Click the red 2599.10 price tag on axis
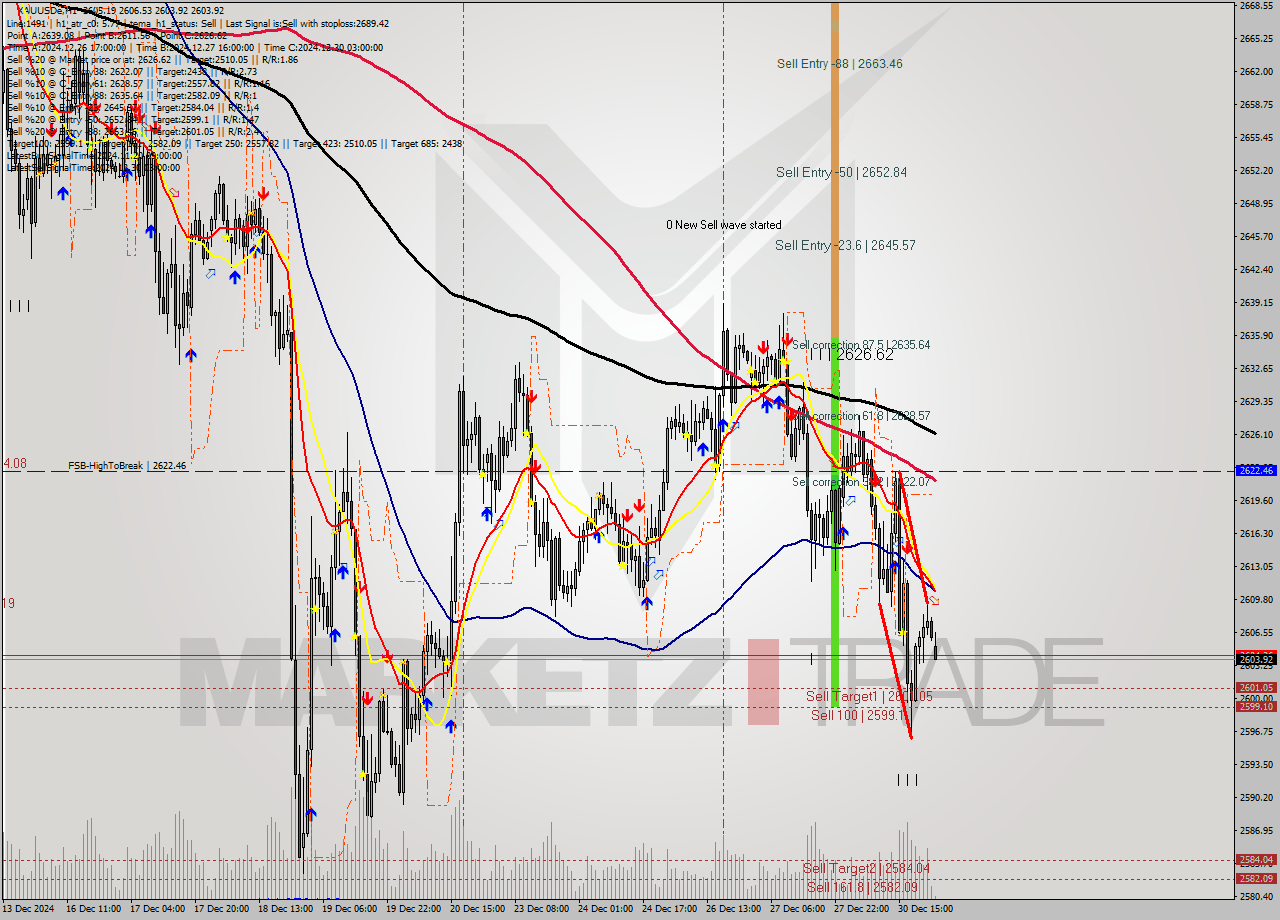 (x=1256, y=707)
